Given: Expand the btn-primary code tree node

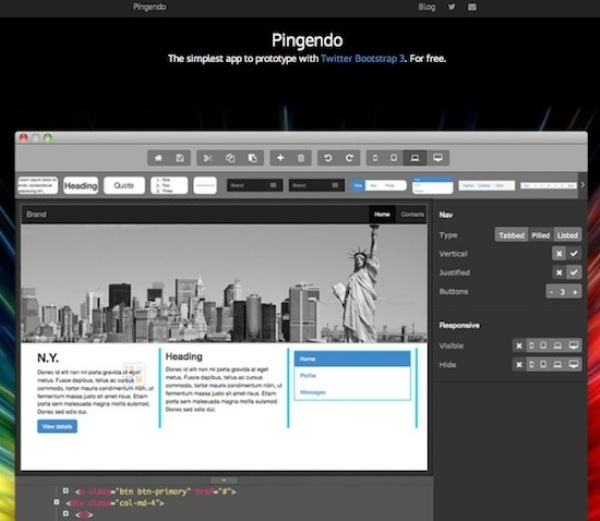Looking at the screenshot, I should point(66,491).
